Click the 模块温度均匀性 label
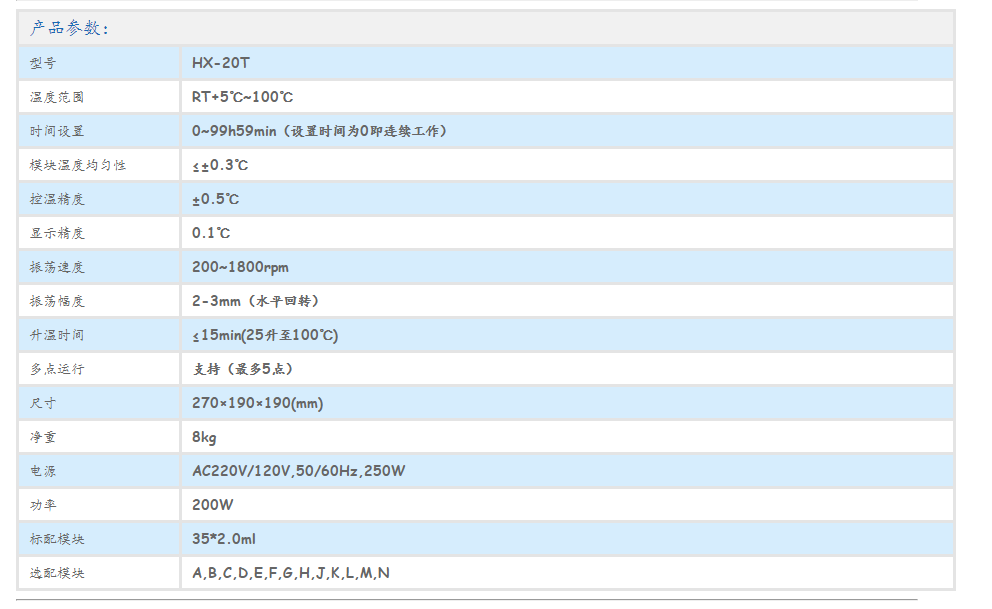992x609 pixels. [77, 165]
